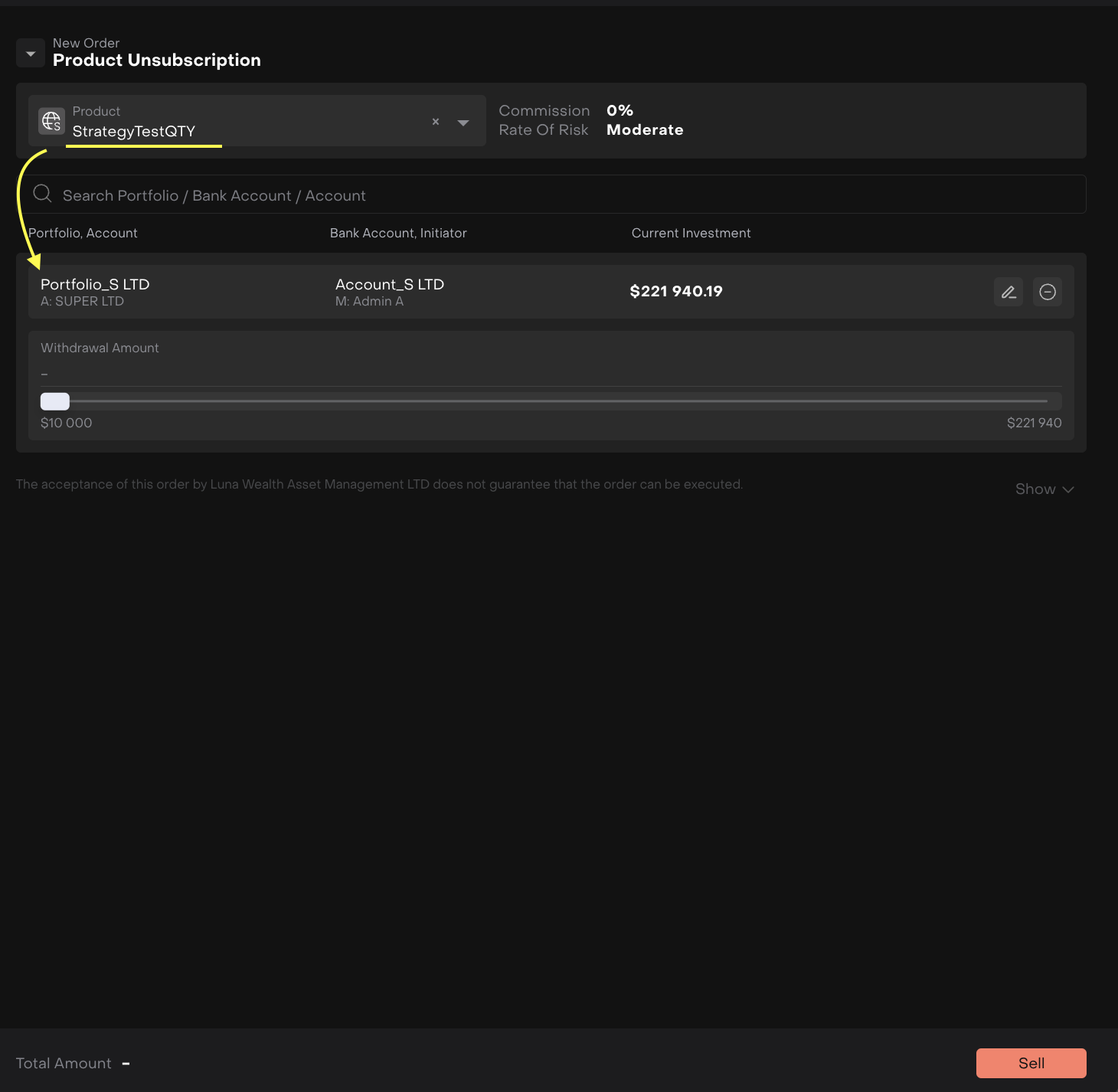Image resolution: width=1118 pixels, height=1092 pixels.
Task: Remove the Portfolio_S LTD row with minus icon
Action: pos(1048,292)
